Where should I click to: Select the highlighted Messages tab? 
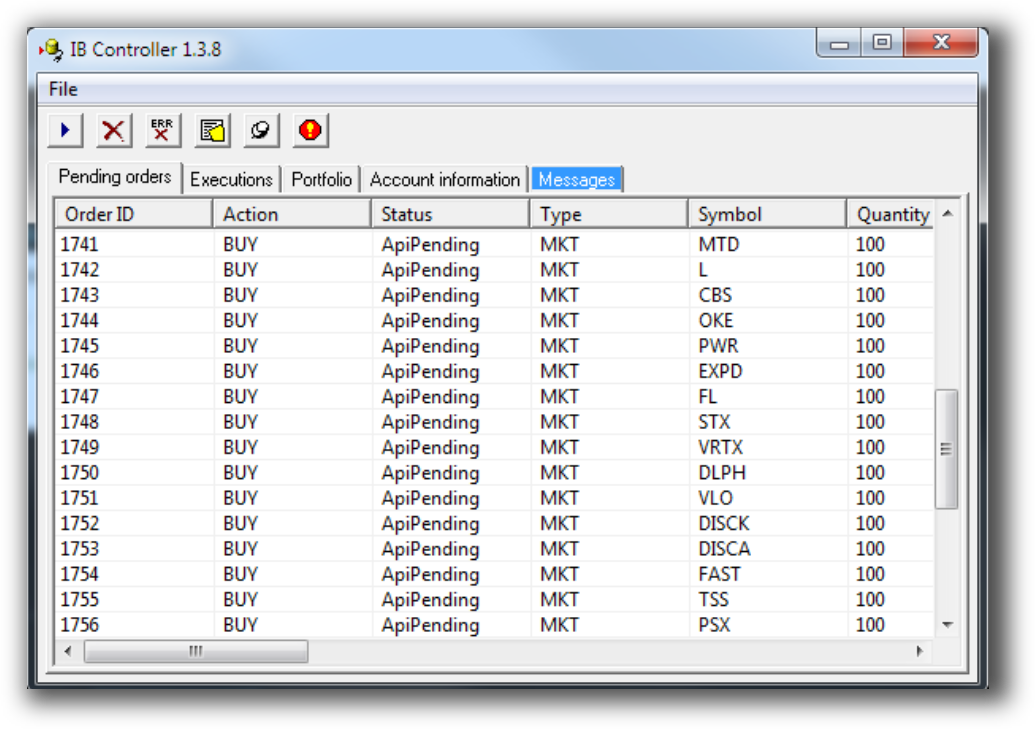pos(577,180)
